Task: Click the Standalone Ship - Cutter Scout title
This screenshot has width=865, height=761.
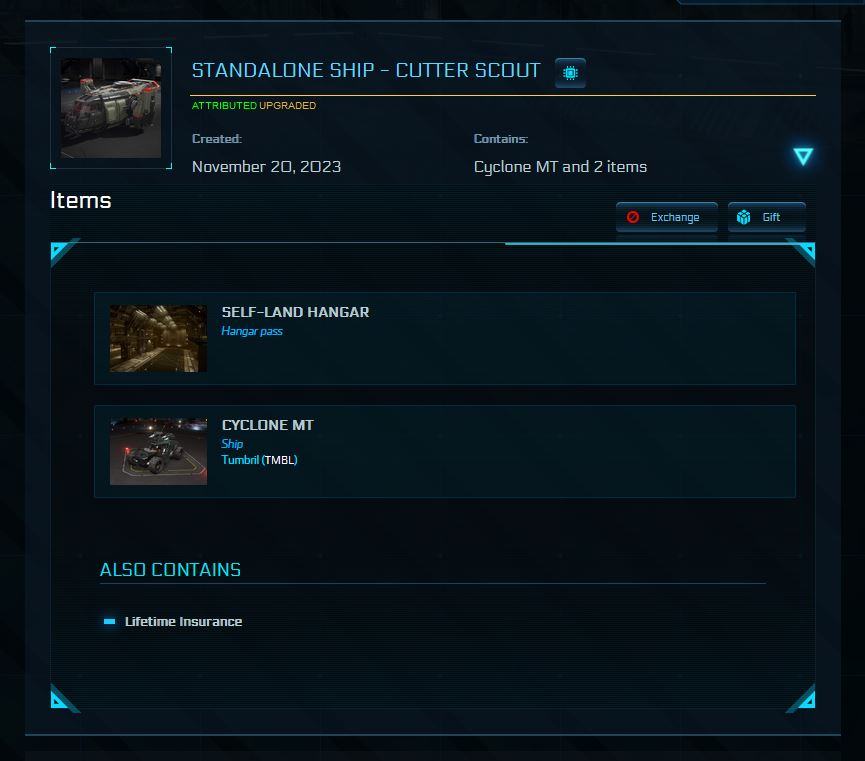Action: pos(366,70)
